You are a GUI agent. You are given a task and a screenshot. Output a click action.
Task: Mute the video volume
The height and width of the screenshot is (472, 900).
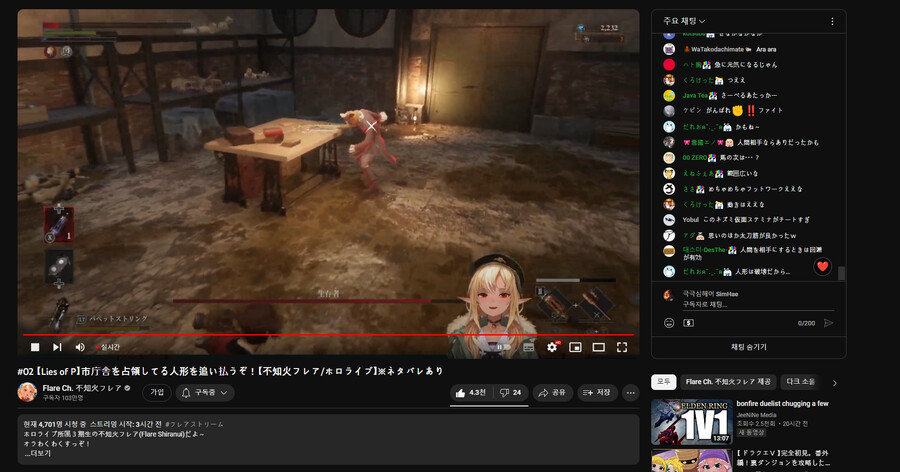(80, 347)
